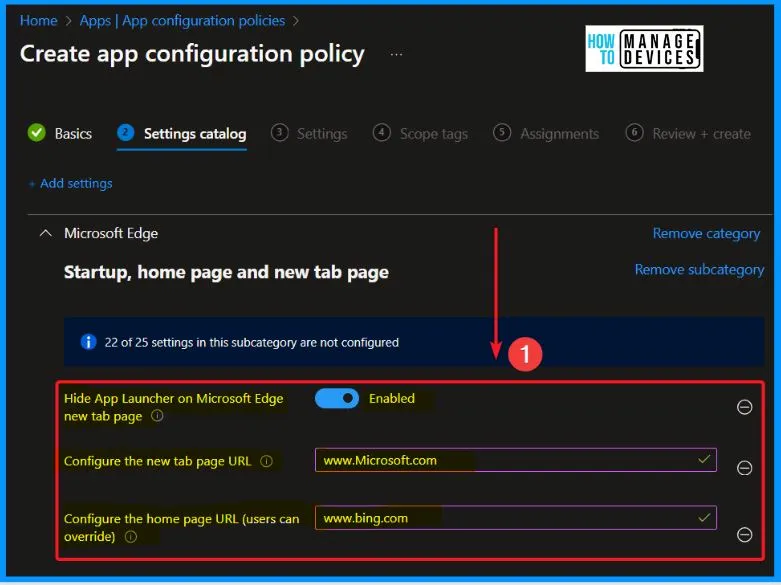781x585 pixels.
Task: Click Remove subcategory link
Action: click(x=699, y=270)
